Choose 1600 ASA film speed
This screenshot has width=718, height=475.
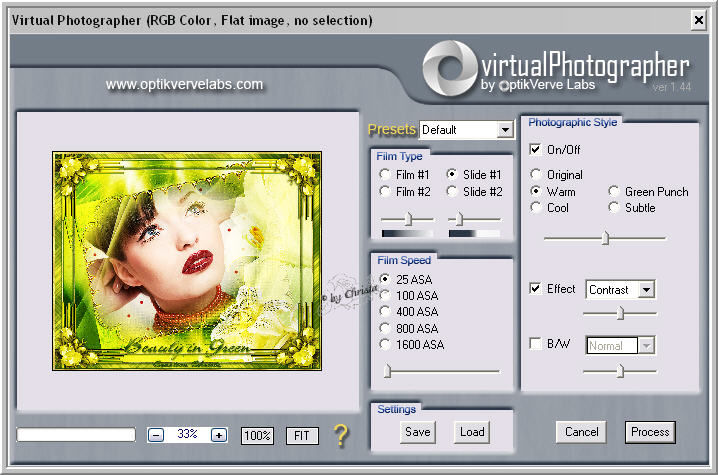pos(385,344)
